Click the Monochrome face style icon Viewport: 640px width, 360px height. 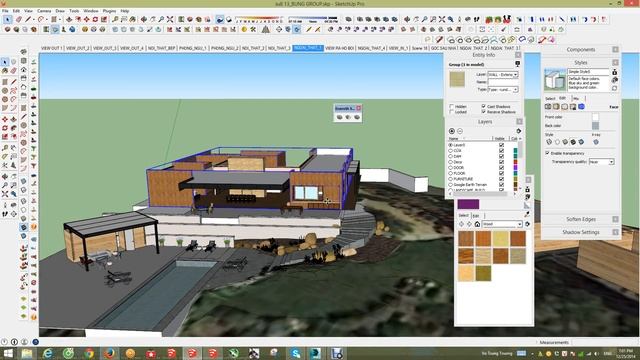tap(581, 142)
